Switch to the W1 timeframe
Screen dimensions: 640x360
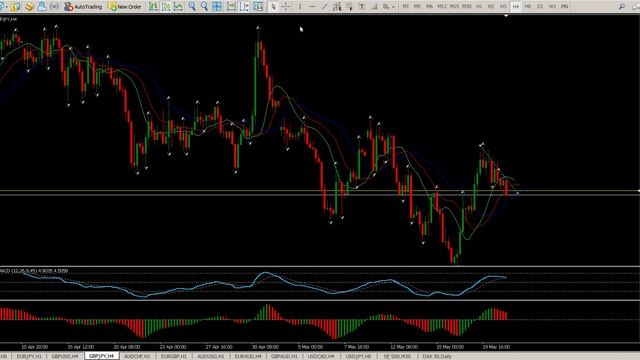pos(552,7)
